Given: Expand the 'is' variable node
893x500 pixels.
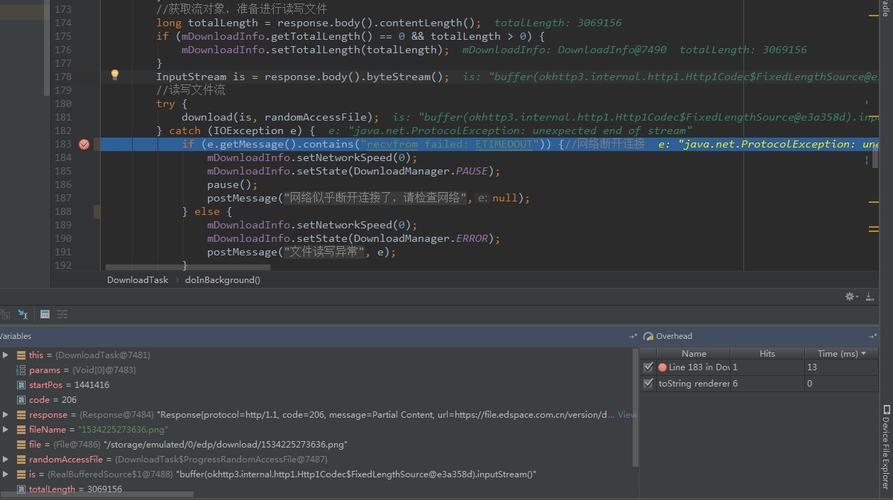Looking at the screenshot, I should point(6,474).
